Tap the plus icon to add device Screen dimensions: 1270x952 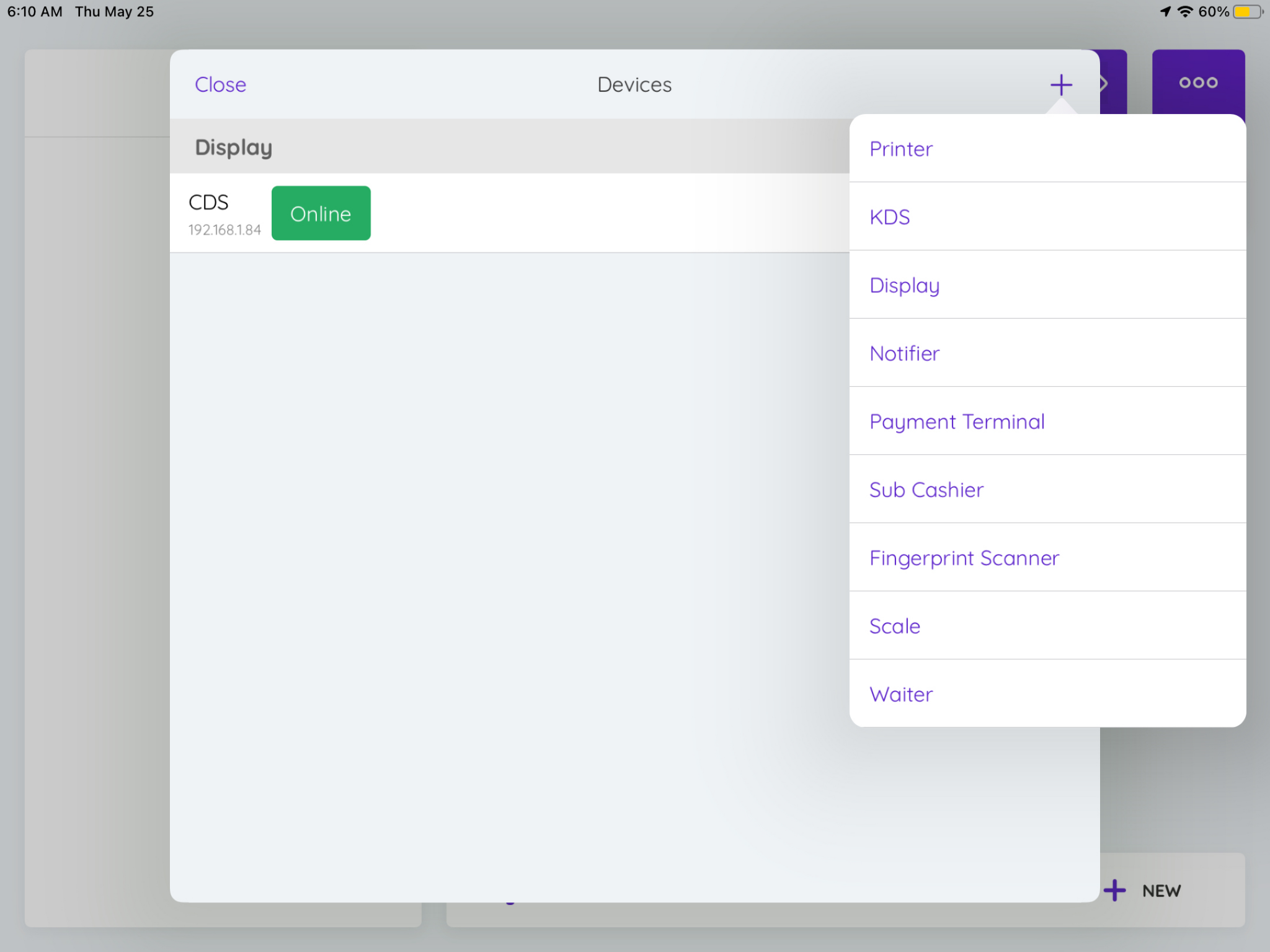(1061, 85)
